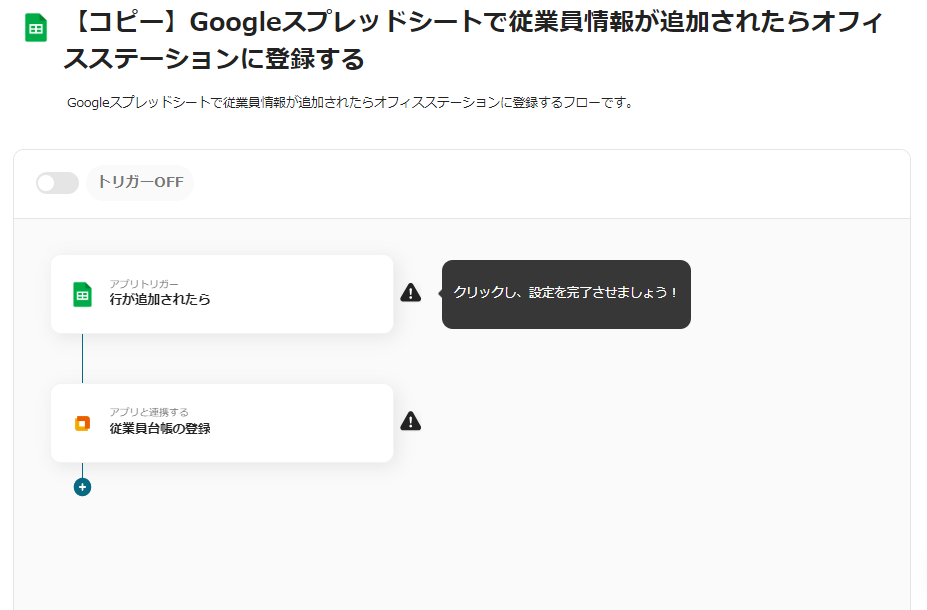Click the flow description text under the title
The height and width of the screenshot is (610, 927).
click(350, 103)
